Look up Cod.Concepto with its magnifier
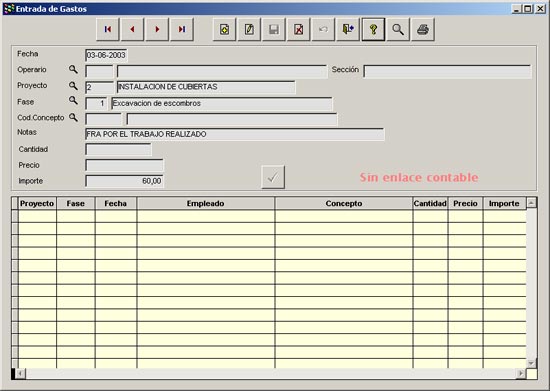 [73, 117]
